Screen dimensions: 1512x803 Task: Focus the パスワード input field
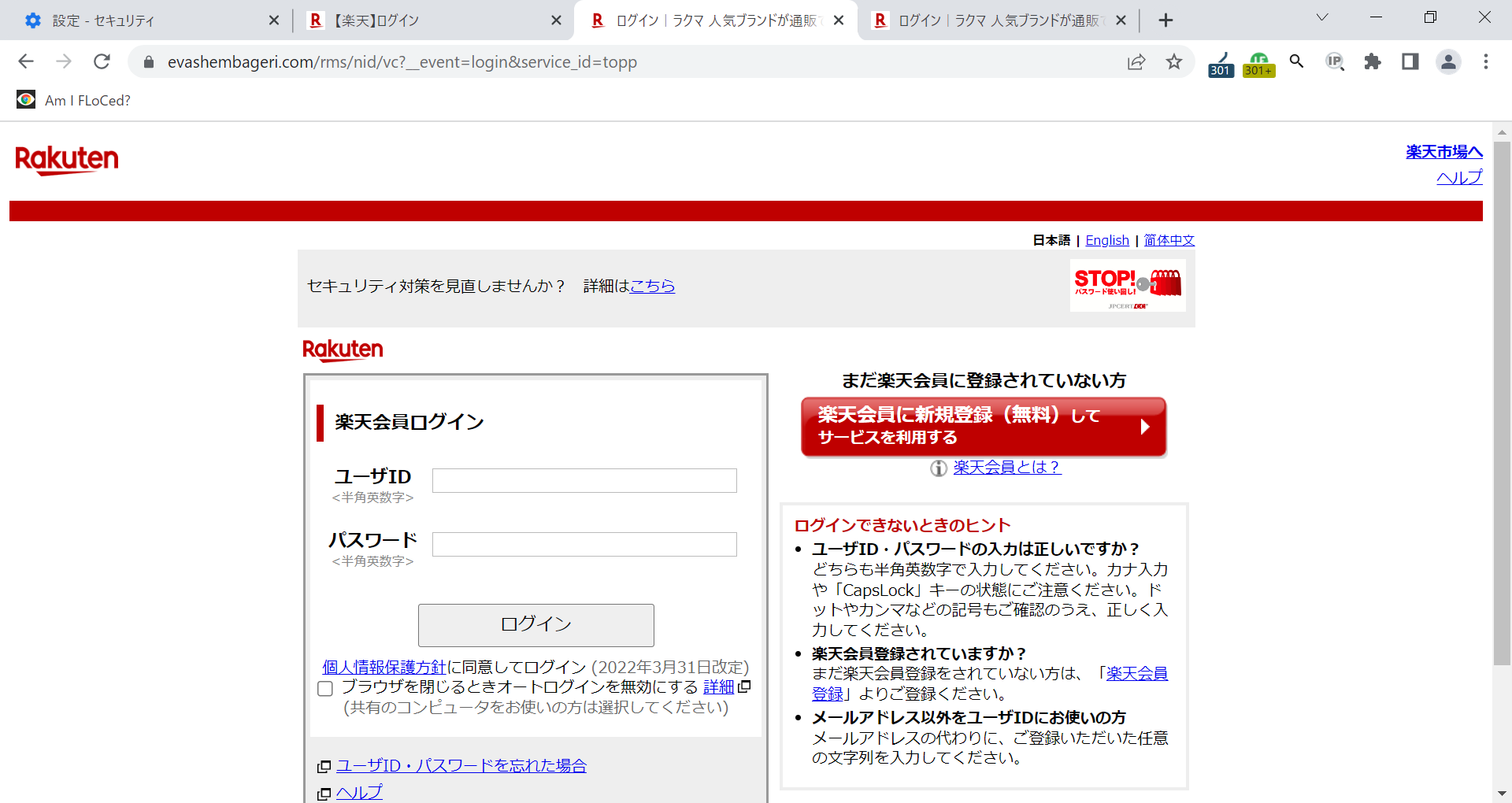584,544
